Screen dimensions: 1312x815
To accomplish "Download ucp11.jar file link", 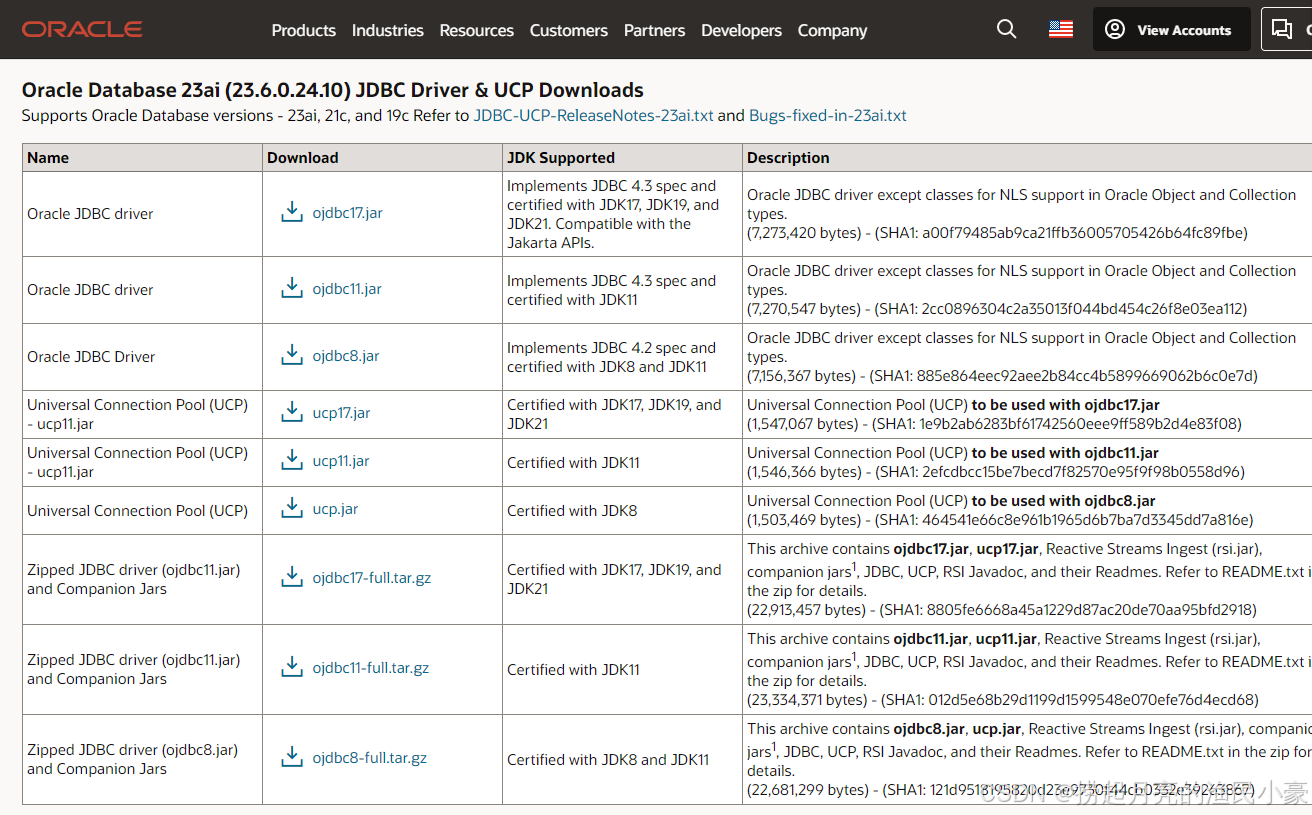I will [x=341, y=461].
